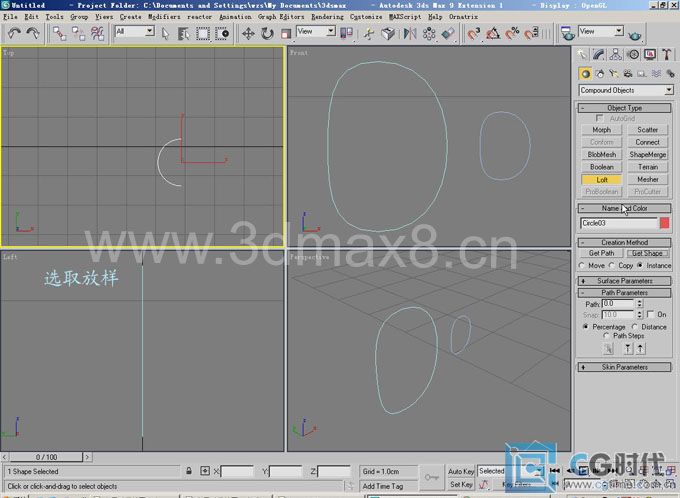
Task: Switch to the Hierarchy panel tab
Action: [x=615, y=55]
